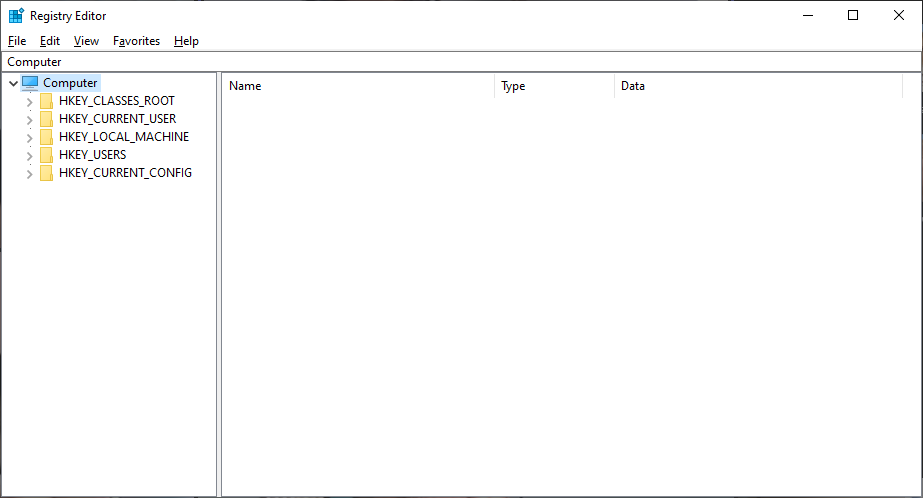Select the HKEY_USERS label
The height and width of the screenshot is (498, 923).
(x=92, y=155)
